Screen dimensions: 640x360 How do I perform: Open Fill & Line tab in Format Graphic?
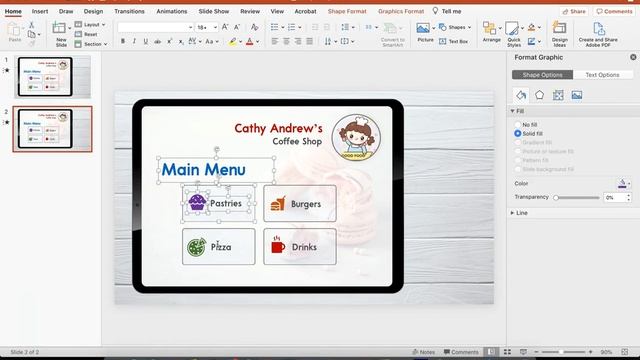click(x=521, y=95)
